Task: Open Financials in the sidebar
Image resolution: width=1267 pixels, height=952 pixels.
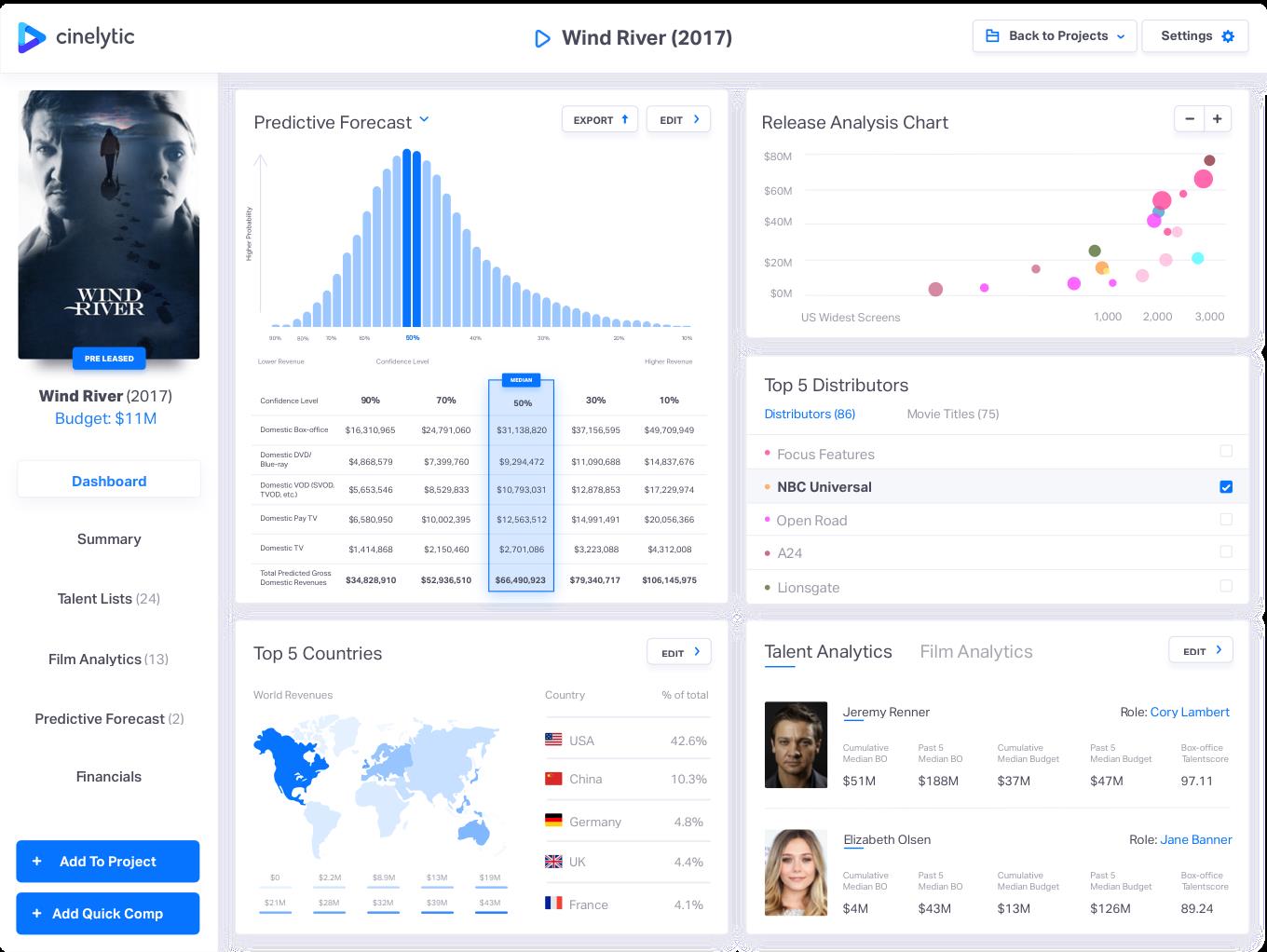Action: pos(109,776)
